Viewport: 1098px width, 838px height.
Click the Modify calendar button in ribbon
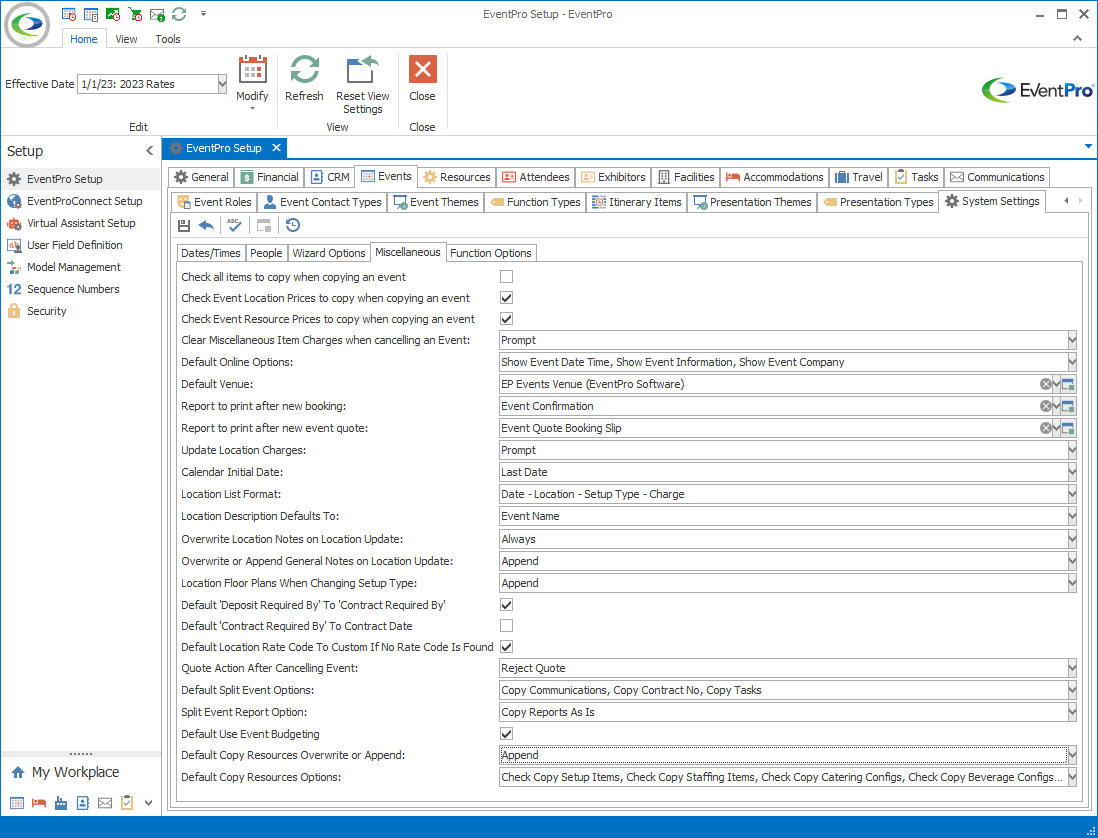click(x=252, y=83)
